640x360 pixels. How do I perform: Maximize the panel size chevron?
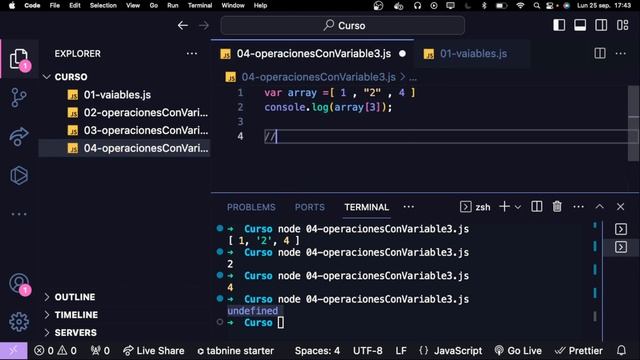point(599,207)
